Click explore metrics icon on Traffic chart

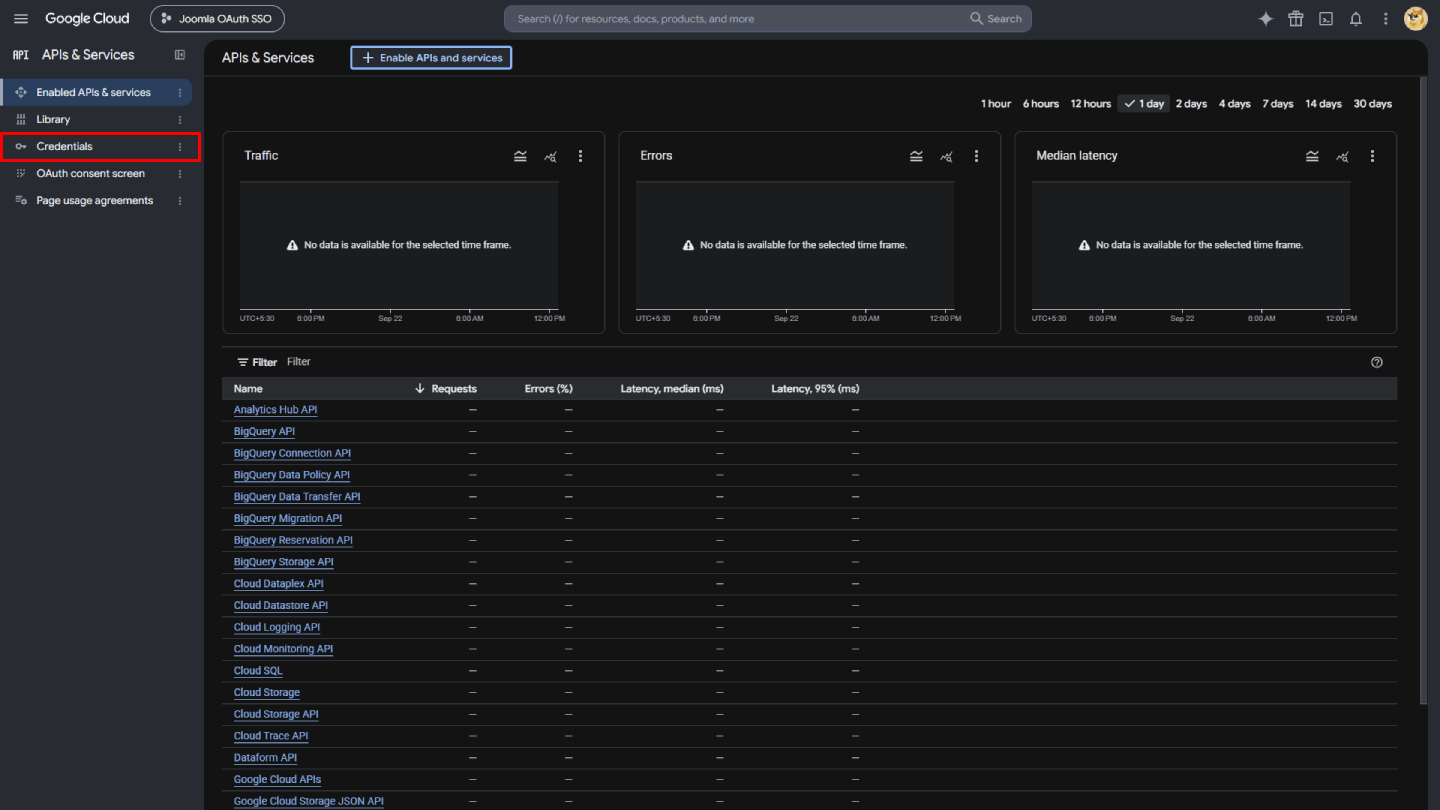click(550, 156)
